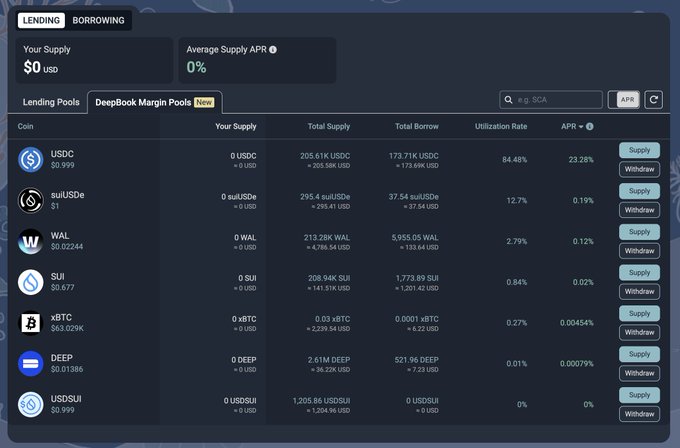The height and width of the screenshot is (448, 680).
Task: Open the Lending Pools tab
Action: [51, 102]
